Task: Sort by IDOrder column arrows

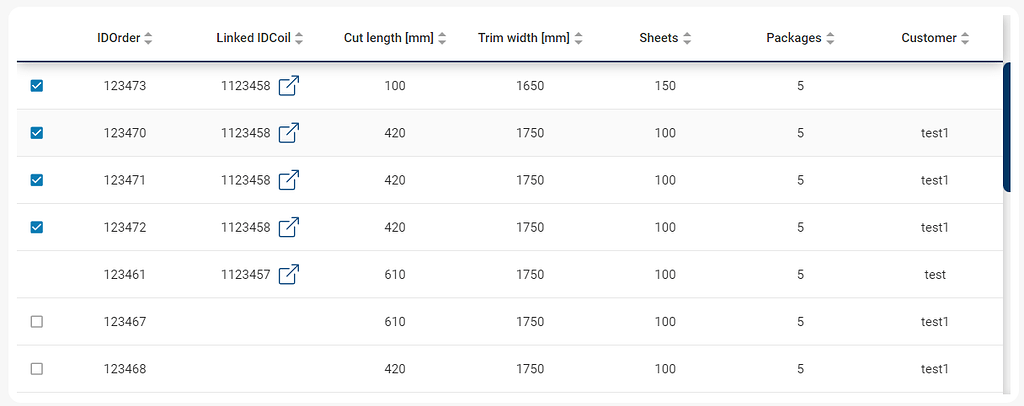Action: [149, 38]
